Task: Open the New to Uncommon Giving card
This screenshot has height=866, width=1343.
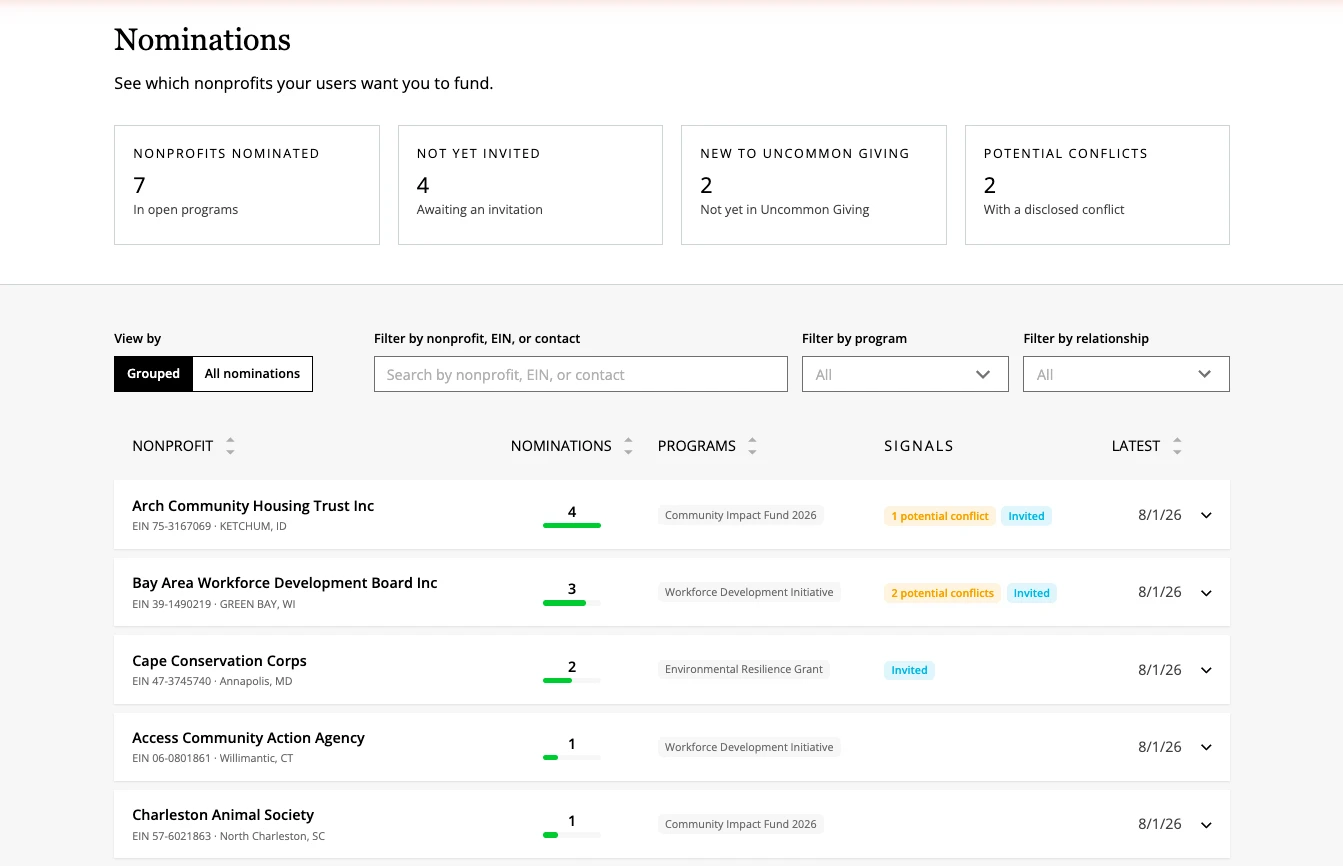Action: tap(814, 185)
